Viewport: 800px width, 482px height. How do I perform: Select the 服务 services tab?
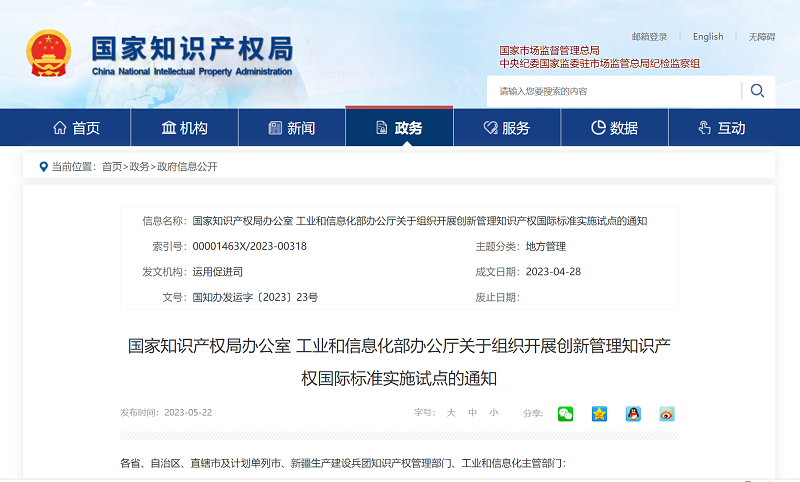click(x=507, y=128)
